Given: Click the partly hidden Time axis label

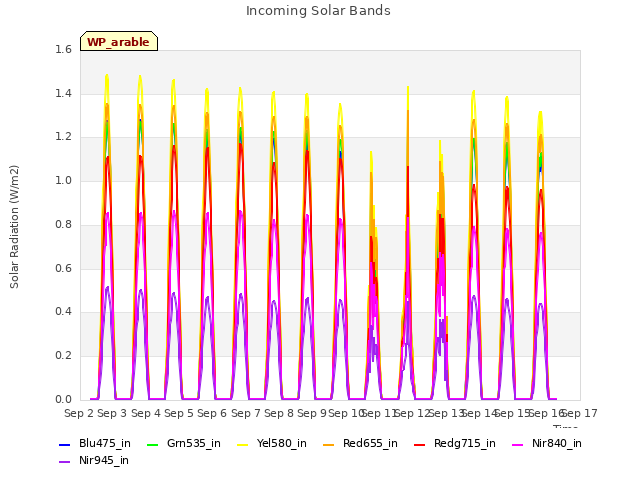Looking at the screenshot, I should 565,427.
